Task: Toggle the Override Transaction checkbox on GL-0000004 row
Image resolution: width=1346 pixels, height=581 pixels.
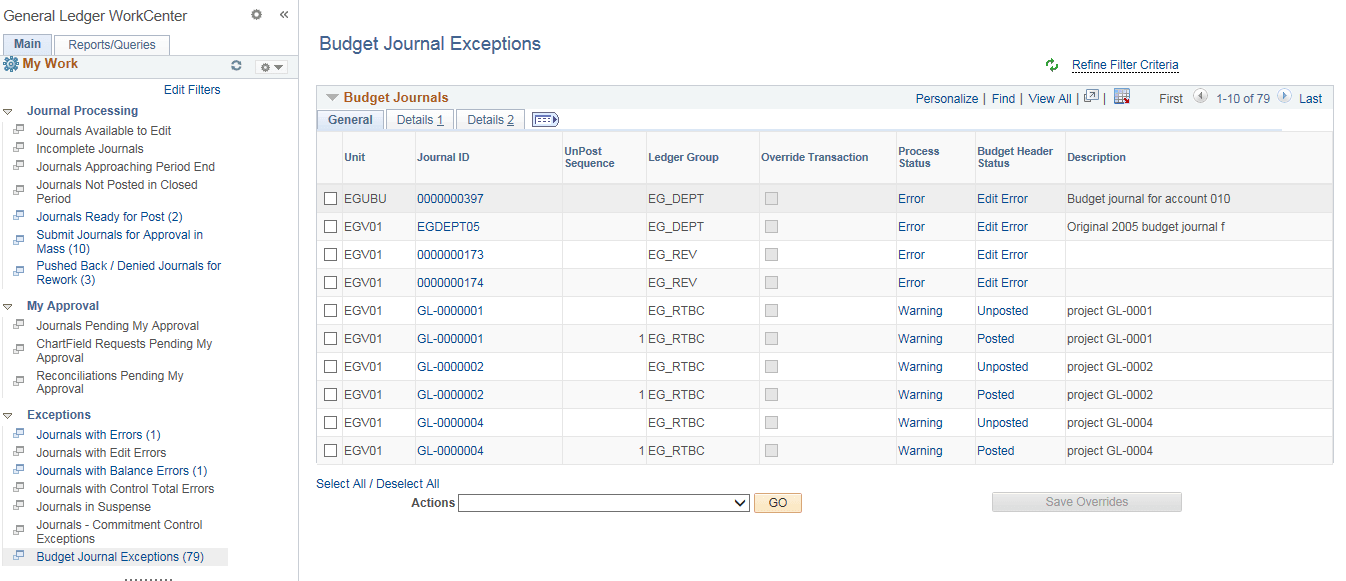Action: [x=770, y=422]
